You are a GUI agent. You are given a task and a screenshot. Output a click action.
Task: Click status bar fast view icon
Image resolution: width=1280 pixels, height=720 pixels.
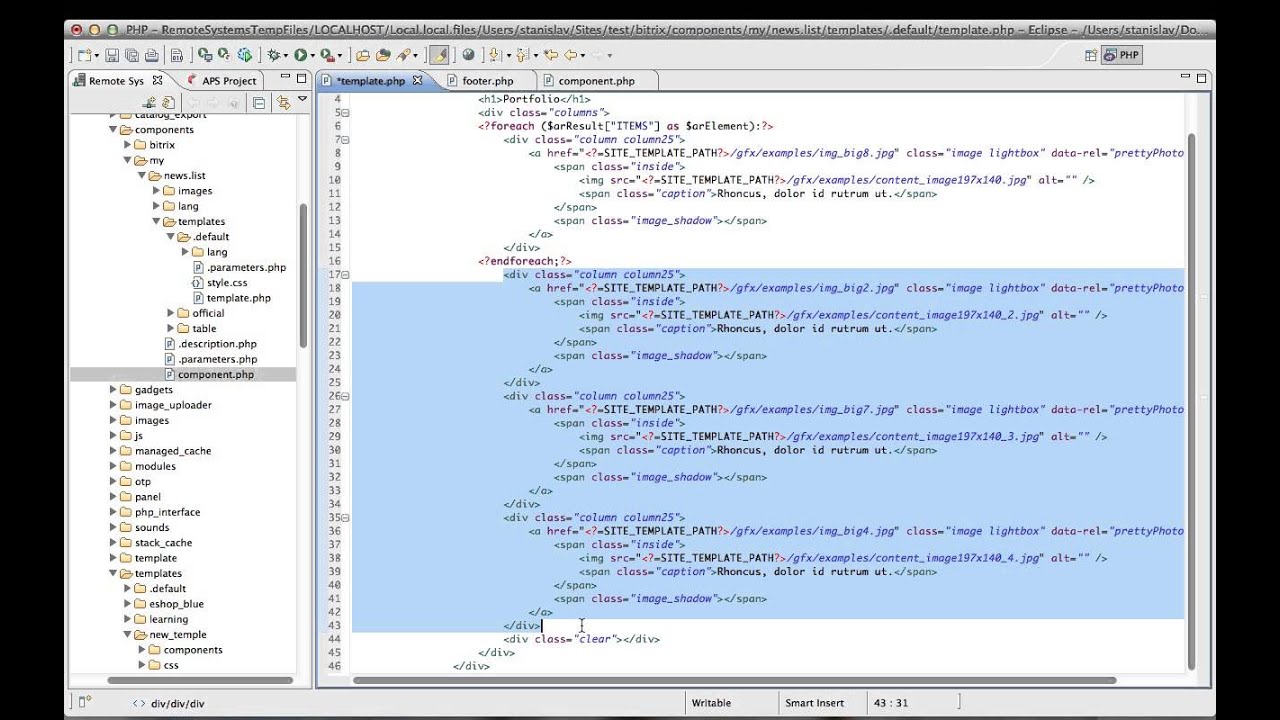click(x=84, y=702)
